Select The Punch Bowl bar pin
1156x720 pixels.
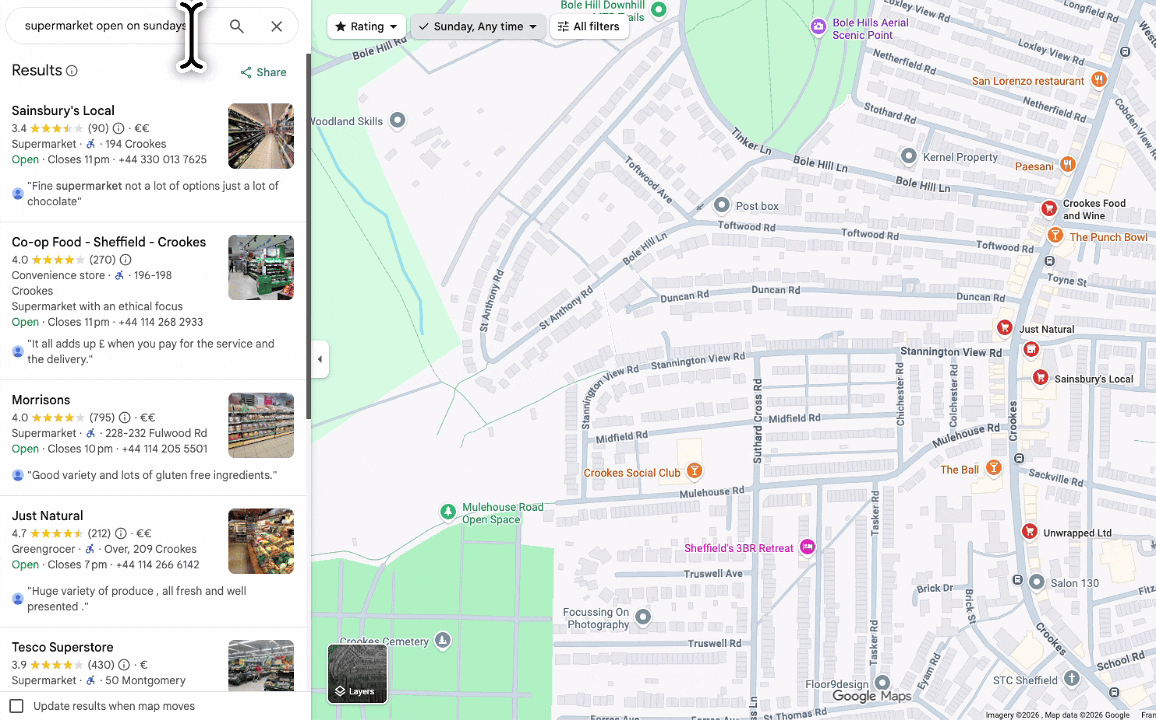click(1056, 235)
